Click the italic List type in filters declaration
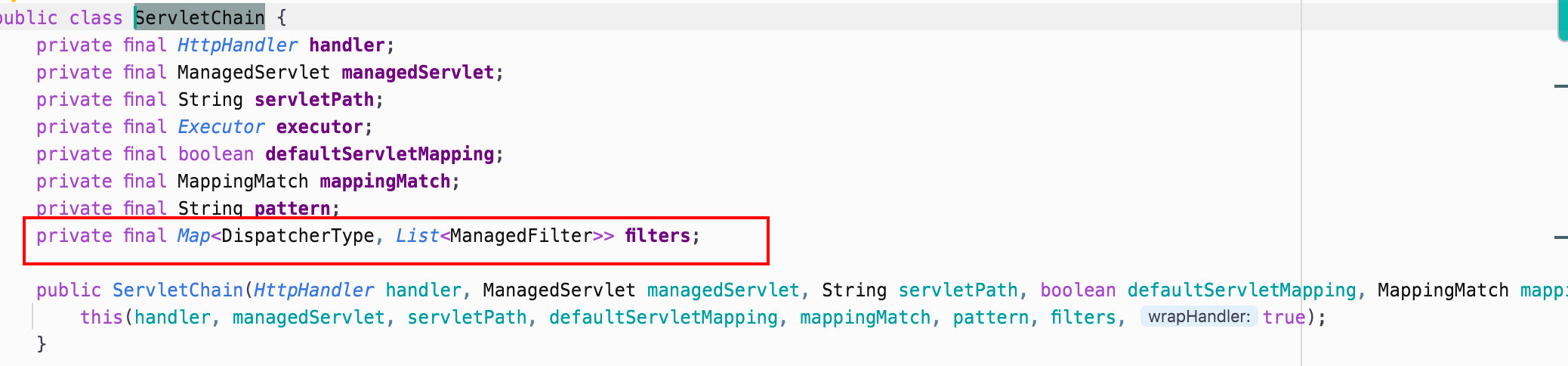 coord(417,236)
